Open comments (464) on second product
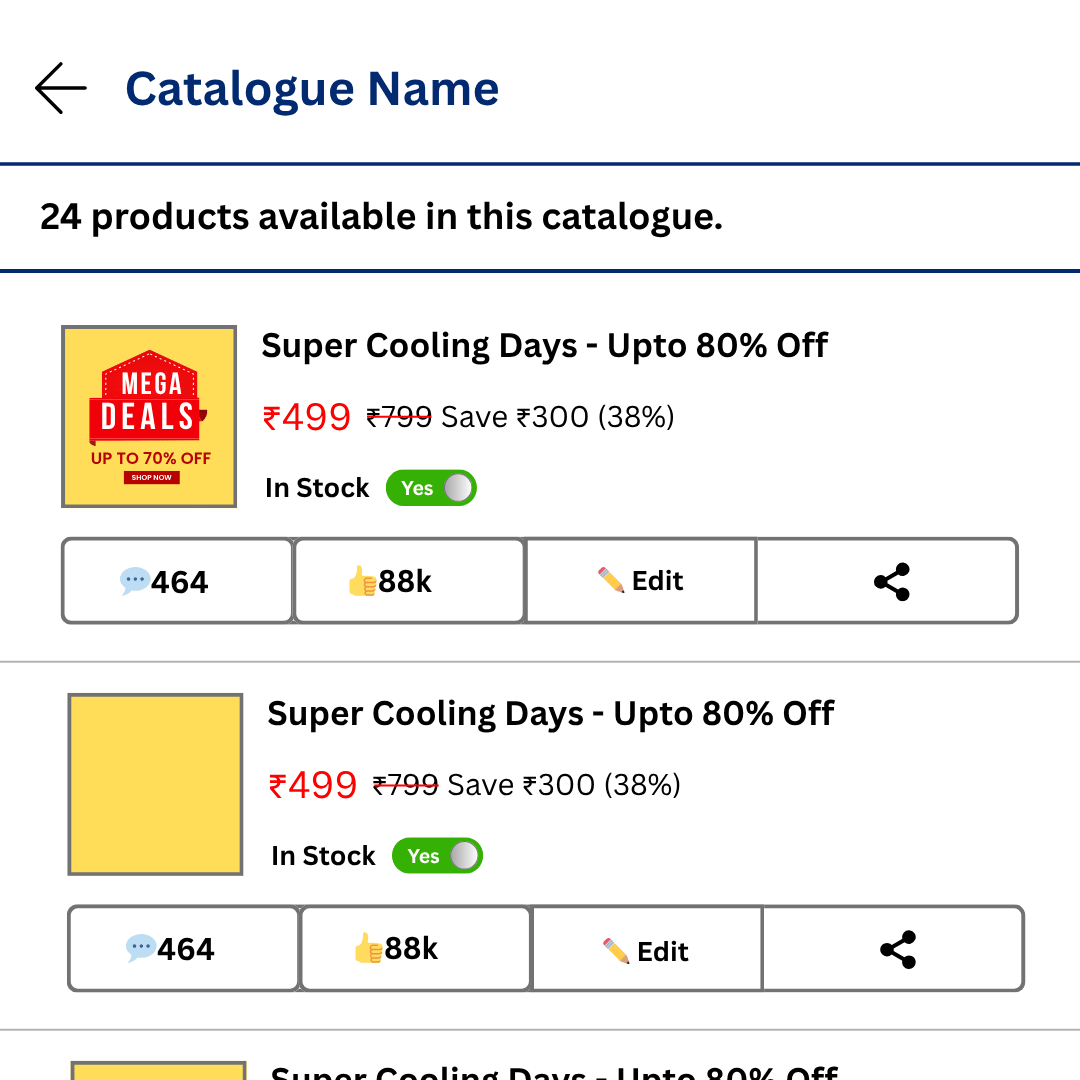The image size is (1080, 1080). 184,949
